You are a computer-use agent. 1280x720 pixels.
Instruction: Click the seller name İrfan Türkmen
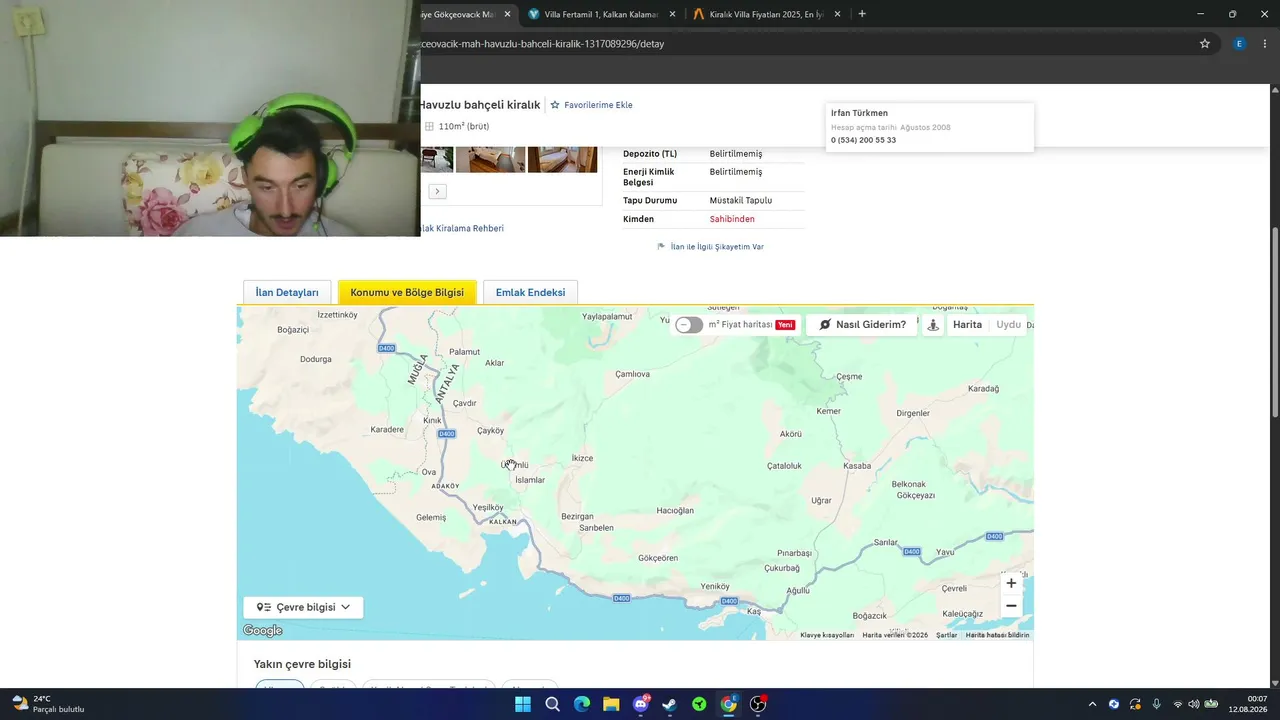[x=859, y=113]
